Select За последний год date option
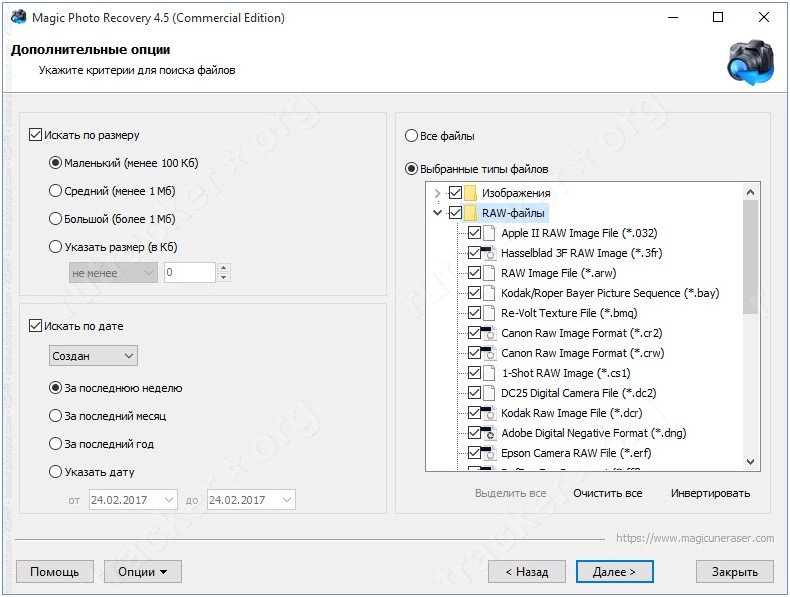This screenshot has width=790, height=597. (55, 444)
